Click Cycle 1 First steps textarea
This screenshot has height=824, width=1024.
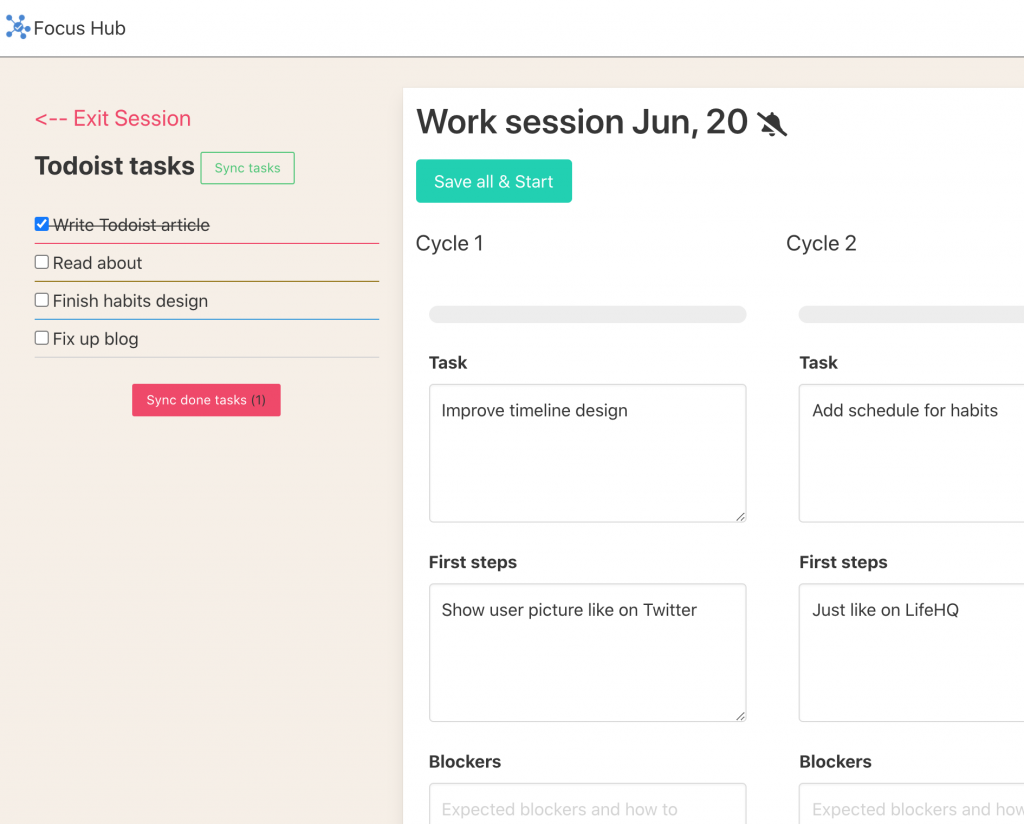tap(587, 652)
